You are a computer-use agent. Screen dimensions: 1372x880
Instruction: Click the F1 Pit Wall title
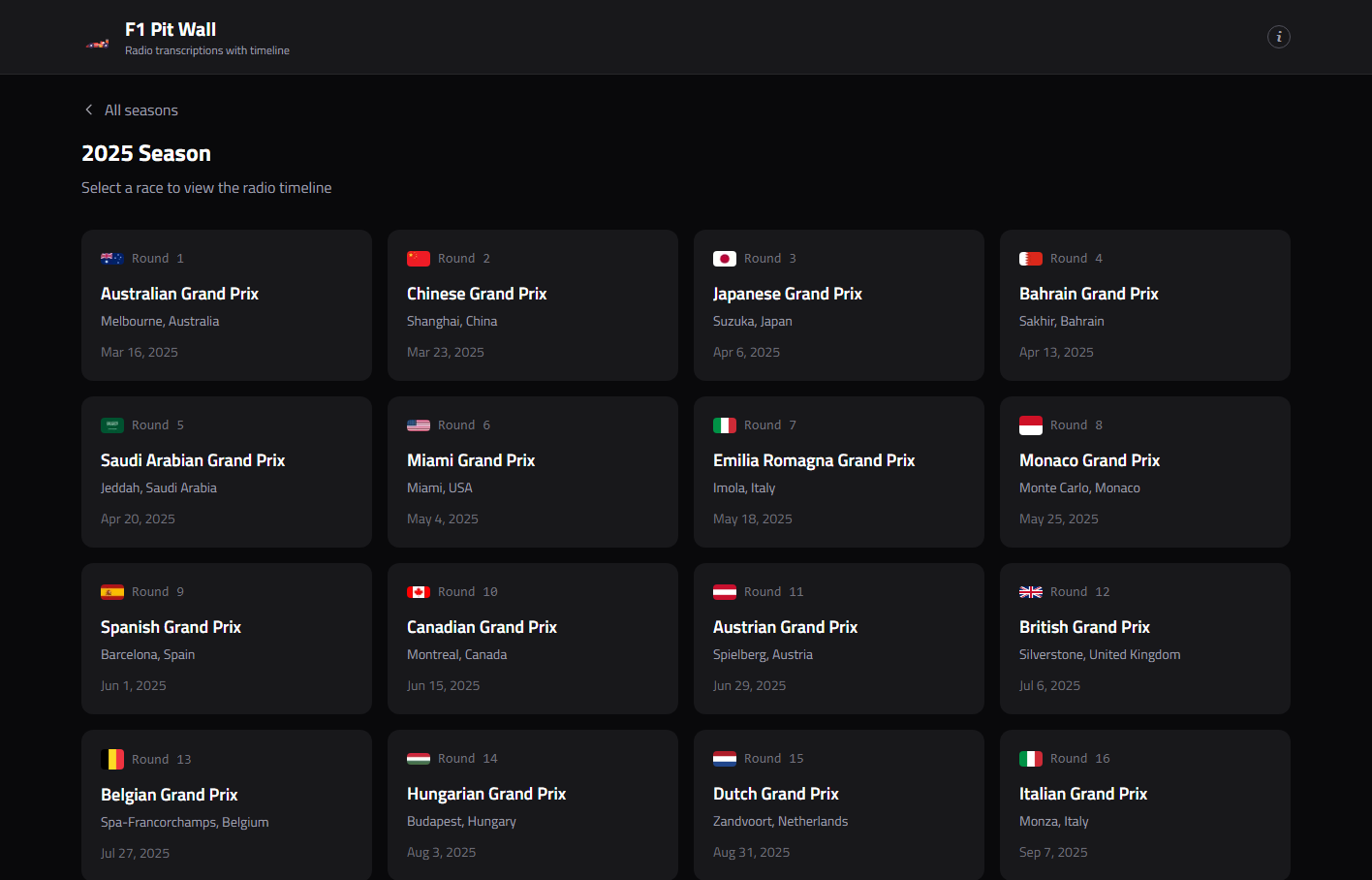[x=171, y=30]
